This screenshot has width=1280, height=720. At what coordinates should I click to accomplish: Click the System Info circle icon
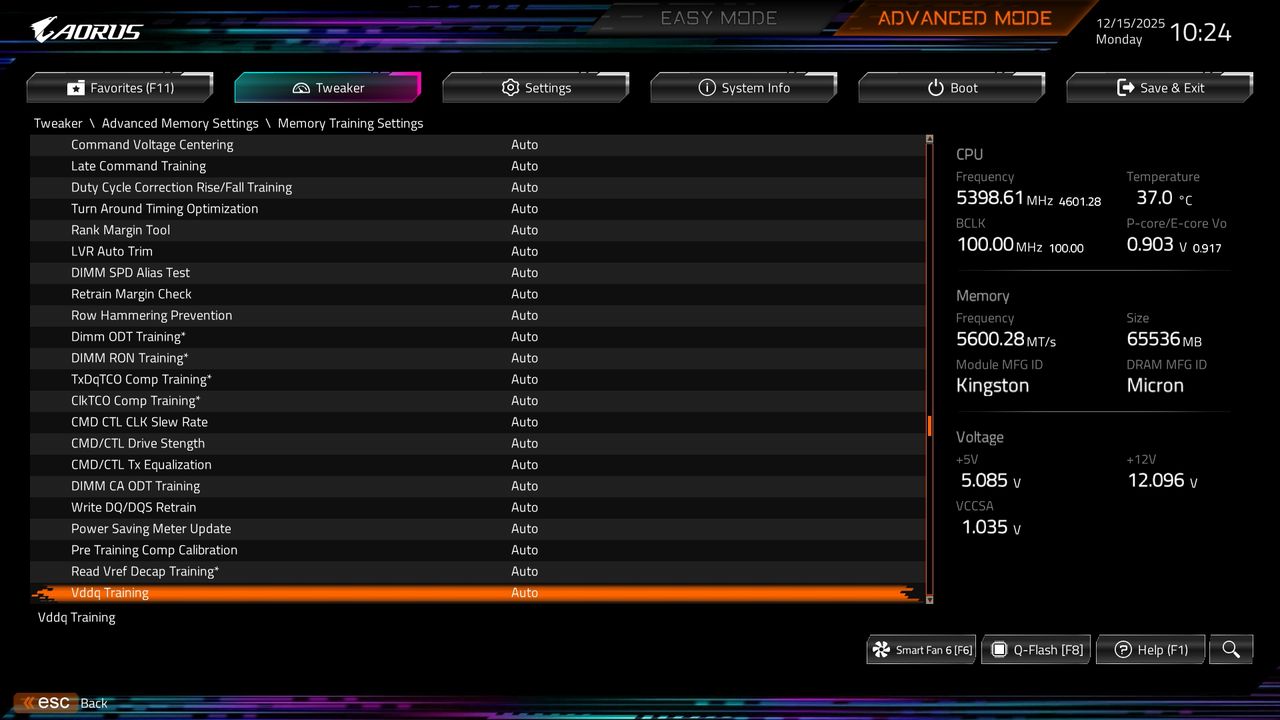click(x=707, y=87)
